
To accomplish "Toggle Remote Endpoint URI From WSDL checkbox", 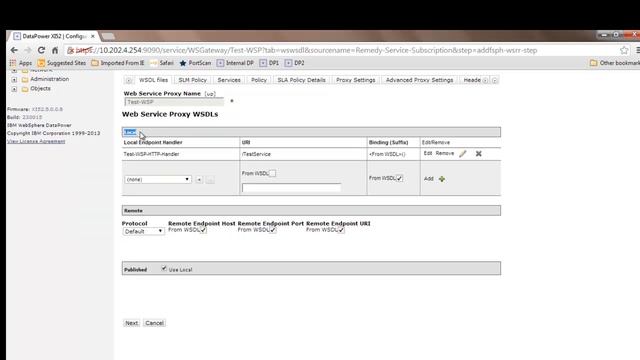I will [x=341, y=230].
